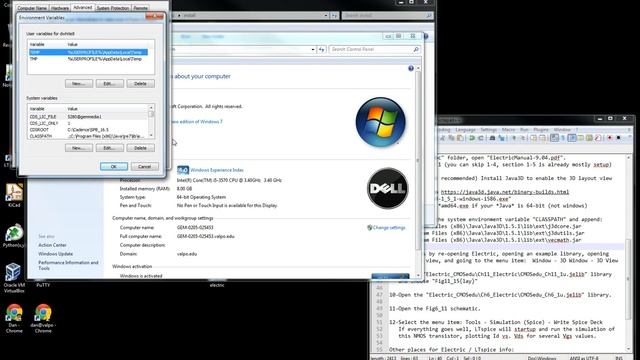Click the Redo arrow in Notepad++ toolbar
Image resolution: width=640 pixels, height=360 pixels.
click(481, 138)
